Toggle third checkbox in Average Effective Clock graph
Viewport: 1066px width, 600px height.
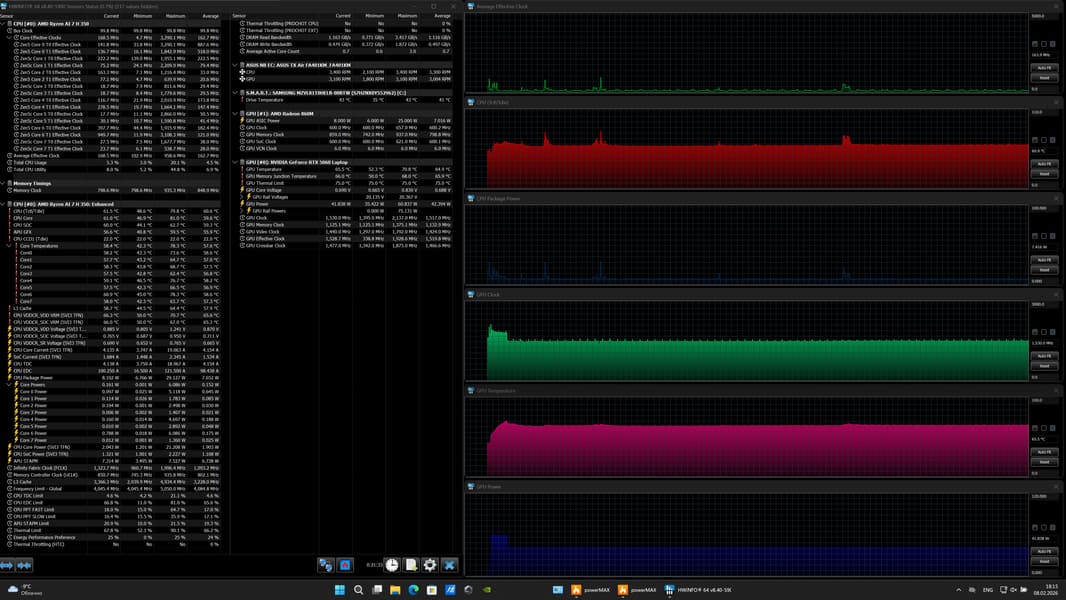(x=1053, y=44)
